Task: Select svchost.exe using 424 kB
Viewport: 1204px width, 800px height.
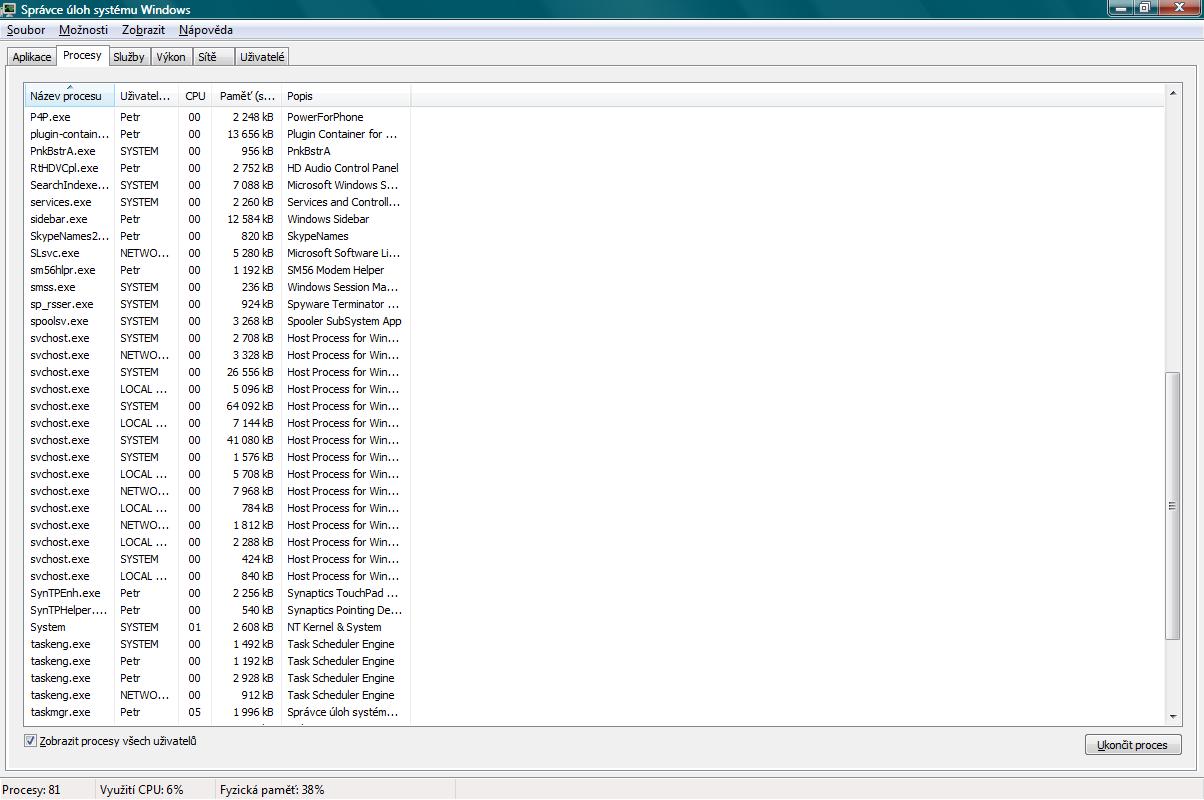Action: 217,559
